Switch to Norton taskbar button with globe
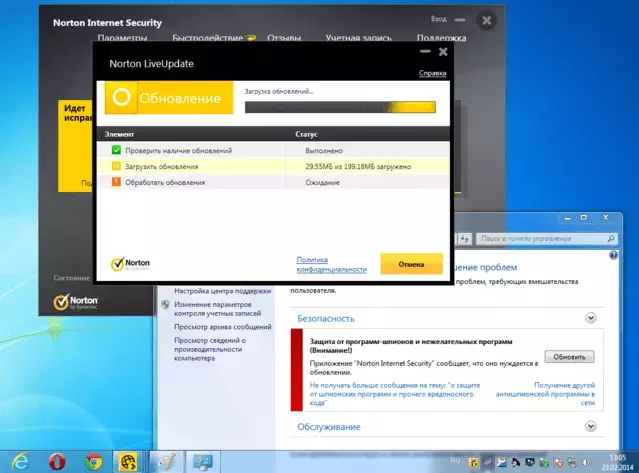The width and height of the screenshot is (639, 473). coord(128,462)
